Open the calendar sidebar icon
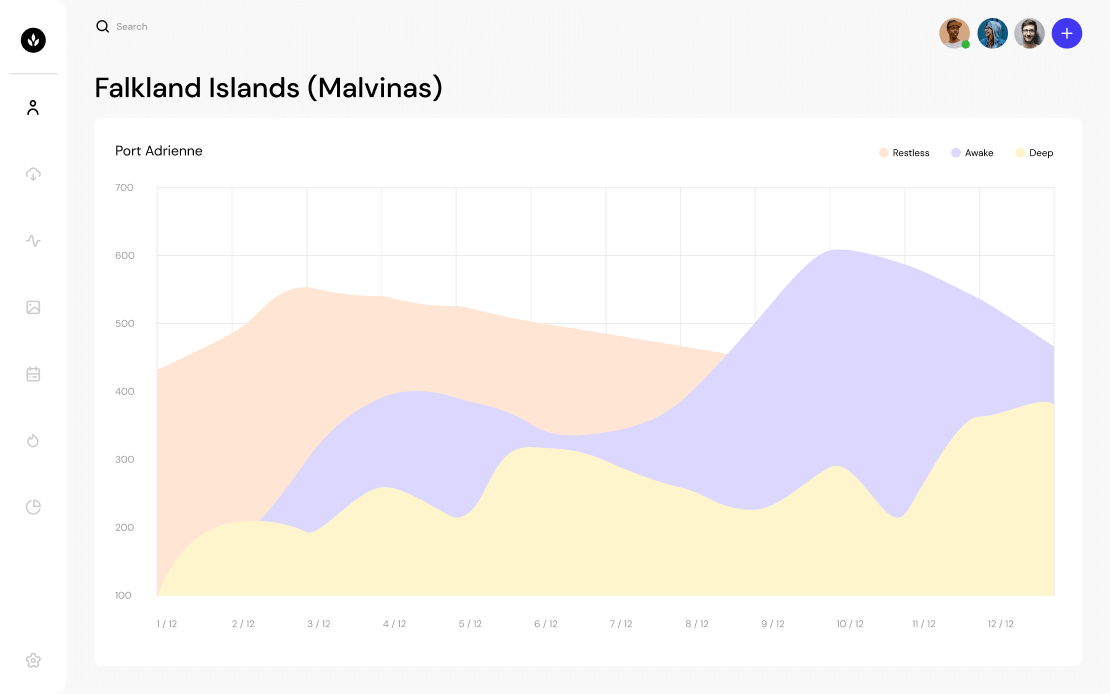1110x694 pixels. pos(33,374)
